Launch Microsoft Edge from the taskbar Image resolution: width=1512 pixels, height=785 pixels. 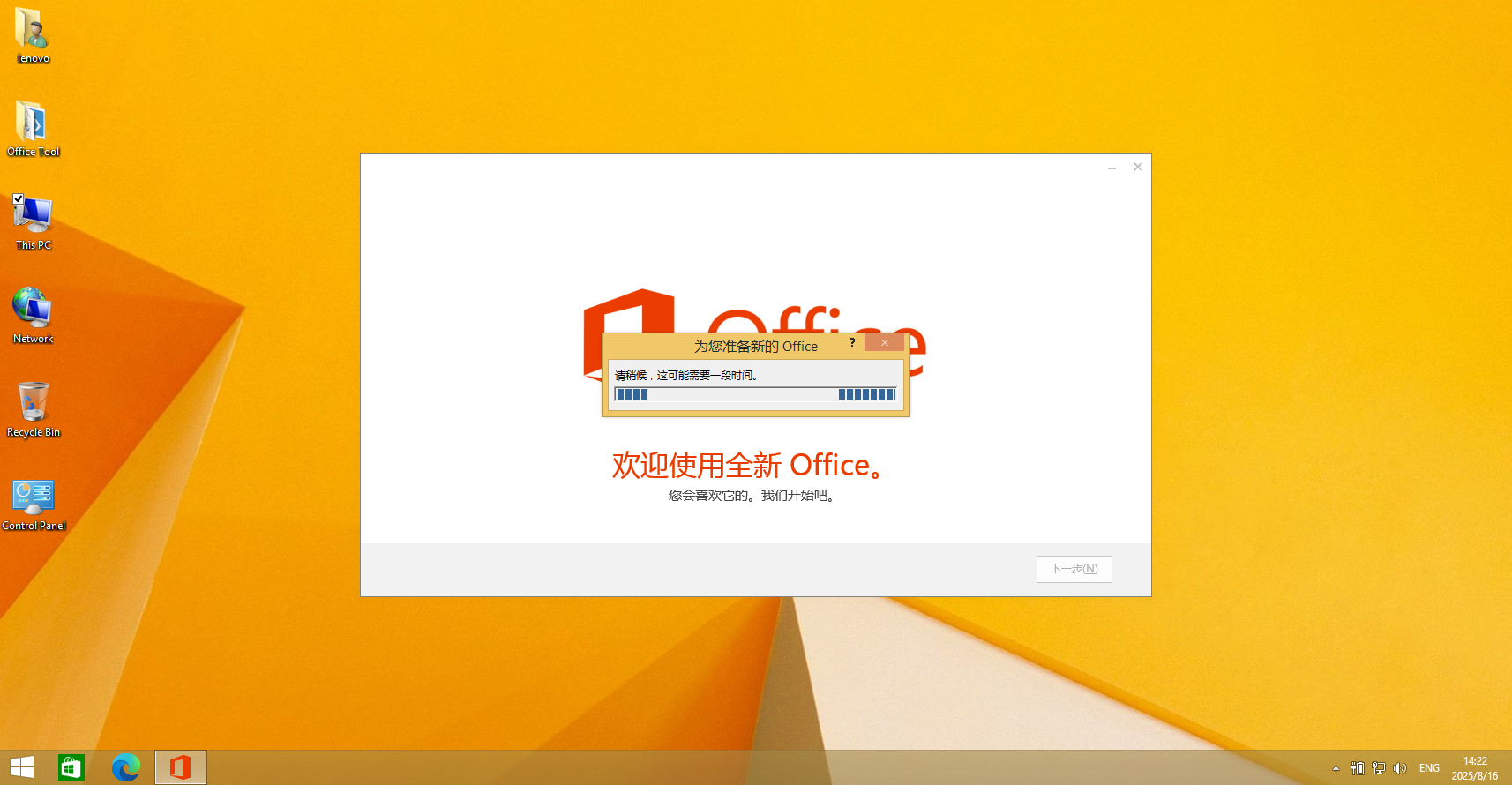pyautogui.click(x=126, y=767)
